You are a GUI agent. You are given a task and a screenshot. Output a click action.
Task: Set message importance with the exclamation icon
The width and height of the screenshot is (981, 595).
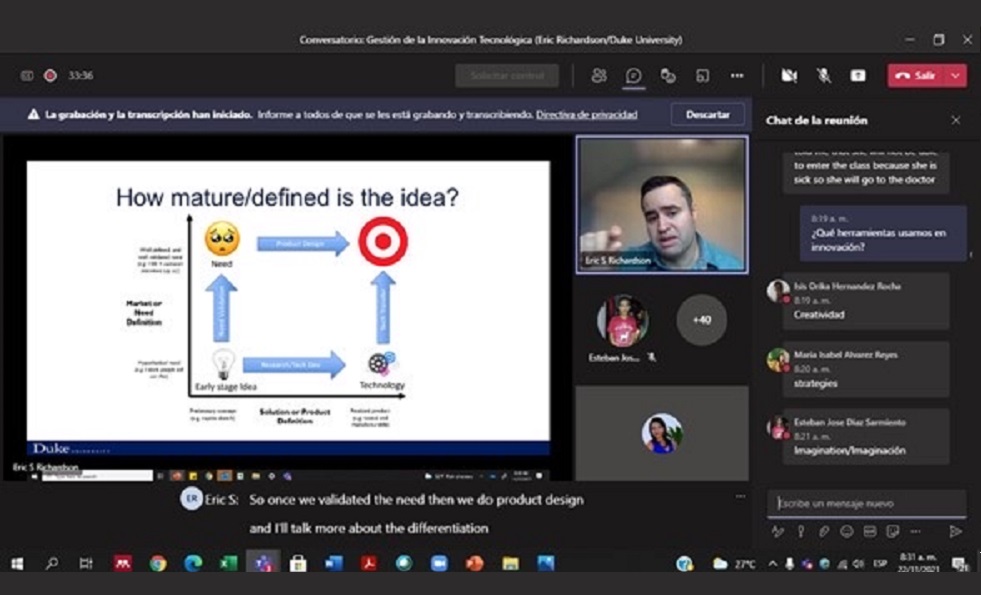pyautogui.click(x=799, y=532)
